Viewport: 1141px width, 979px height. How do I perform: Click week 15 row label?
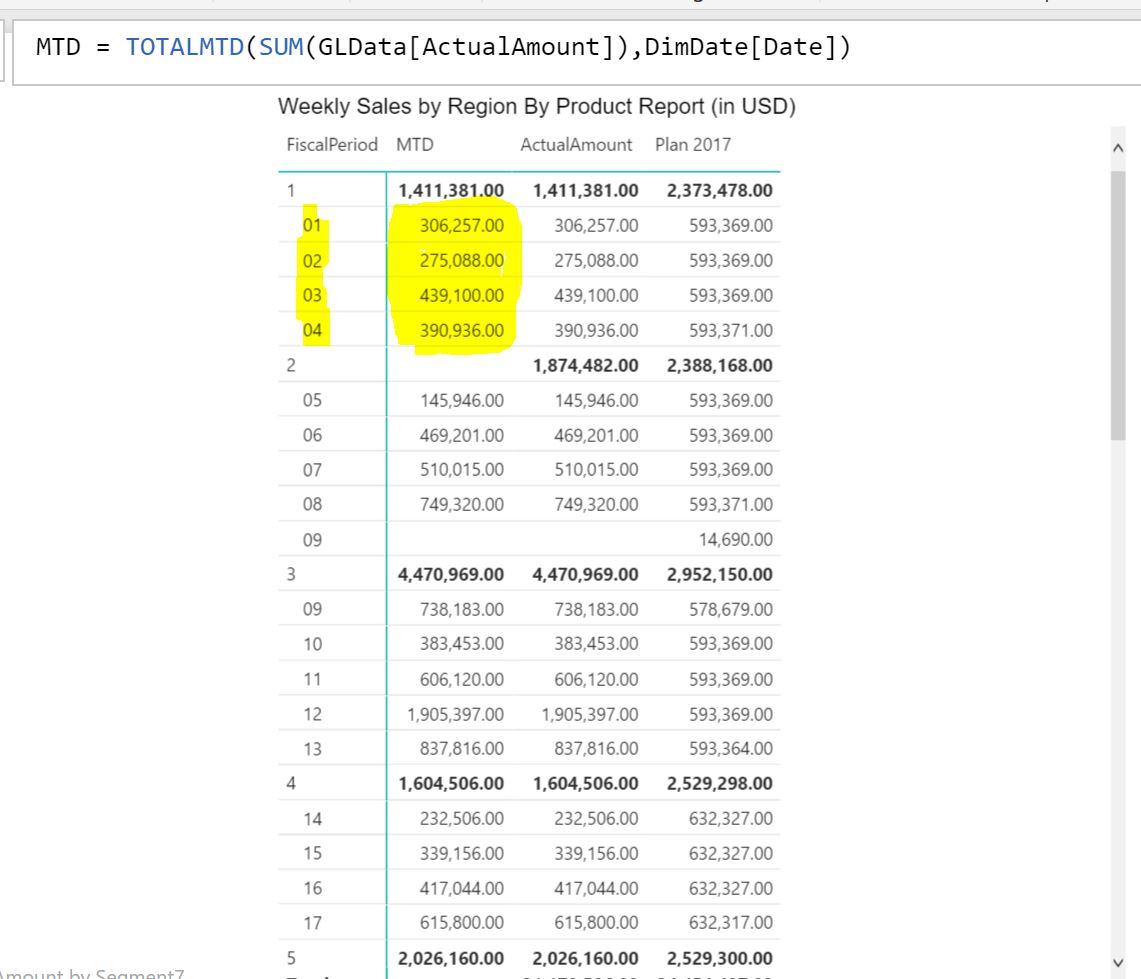312,853
